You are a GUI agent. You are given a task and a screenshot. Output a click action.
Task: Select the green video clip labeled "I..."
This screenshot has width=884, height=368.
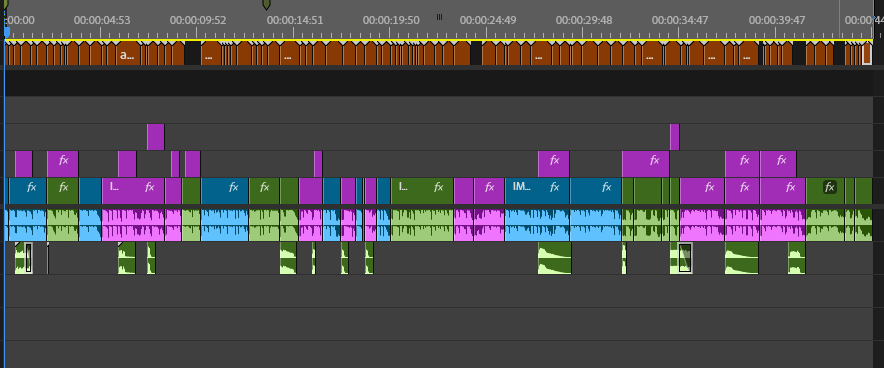pyautogui.click(x=422, y=191)
